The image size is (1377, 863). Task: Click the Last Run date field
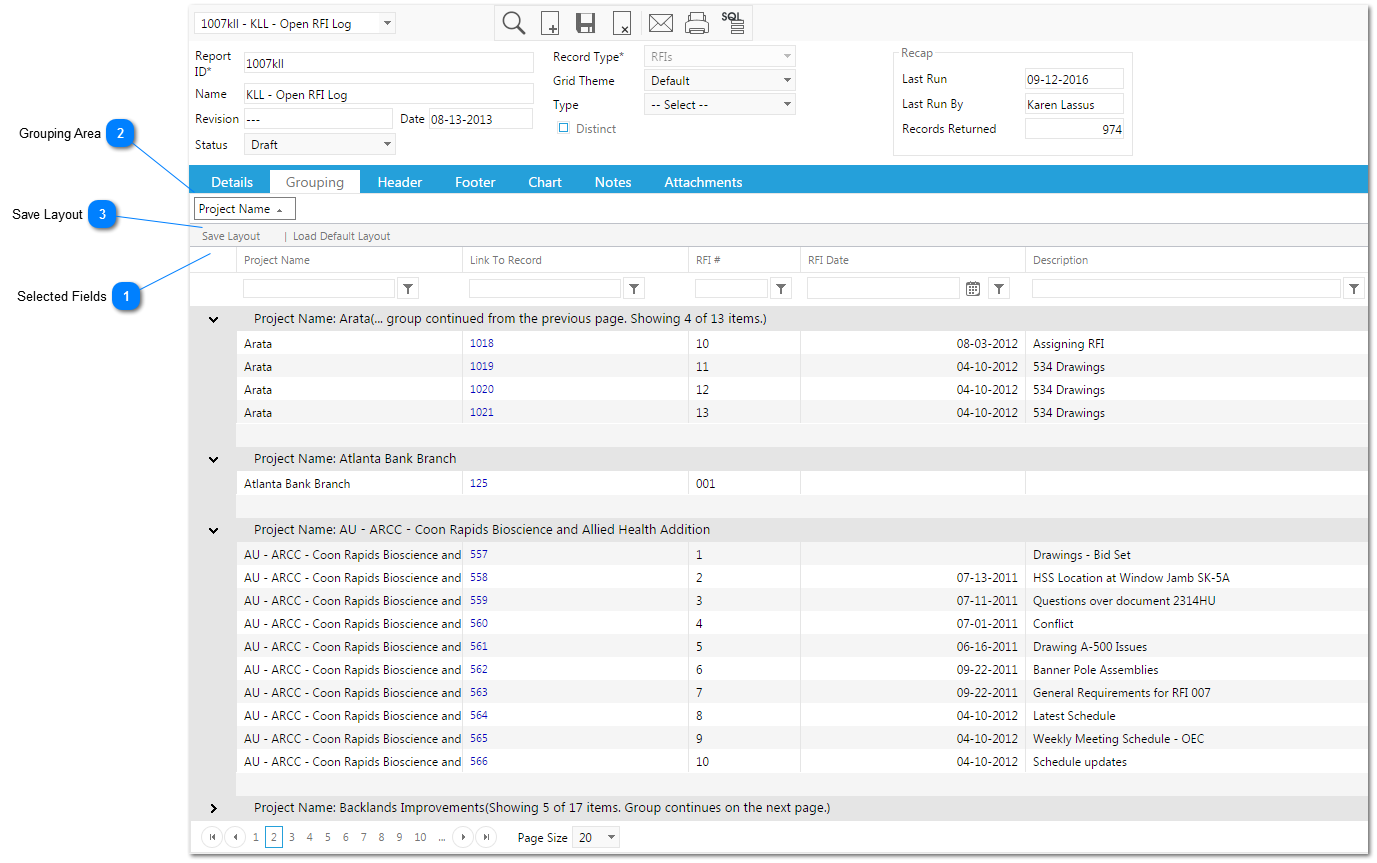coord(1074,79)
